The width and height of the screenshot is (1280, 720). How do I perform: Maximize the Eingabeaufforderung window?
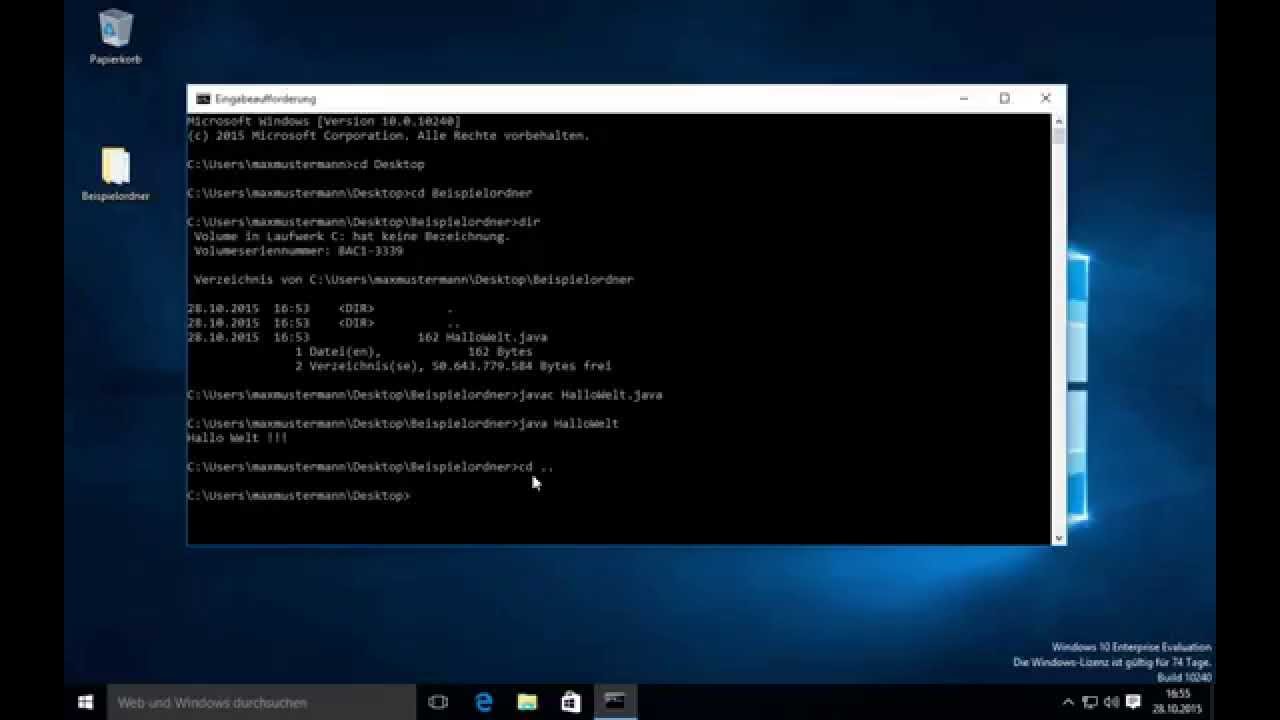[1005, 98]
